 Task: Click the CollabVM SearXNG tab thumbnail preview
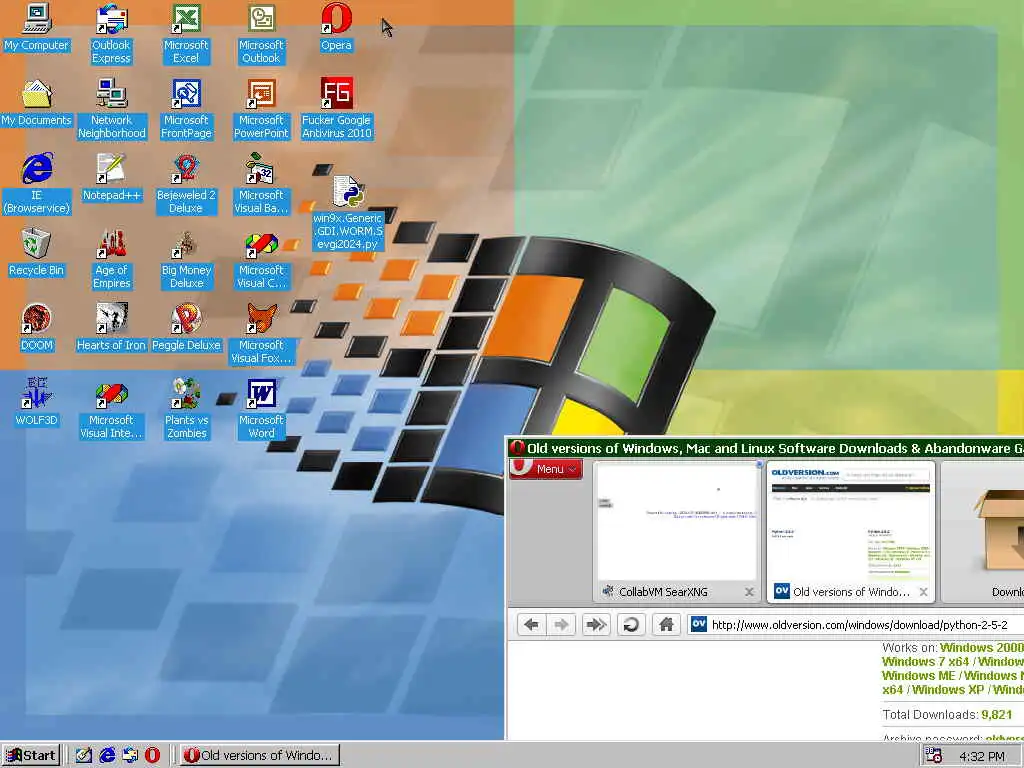click(x=677, y=521)
